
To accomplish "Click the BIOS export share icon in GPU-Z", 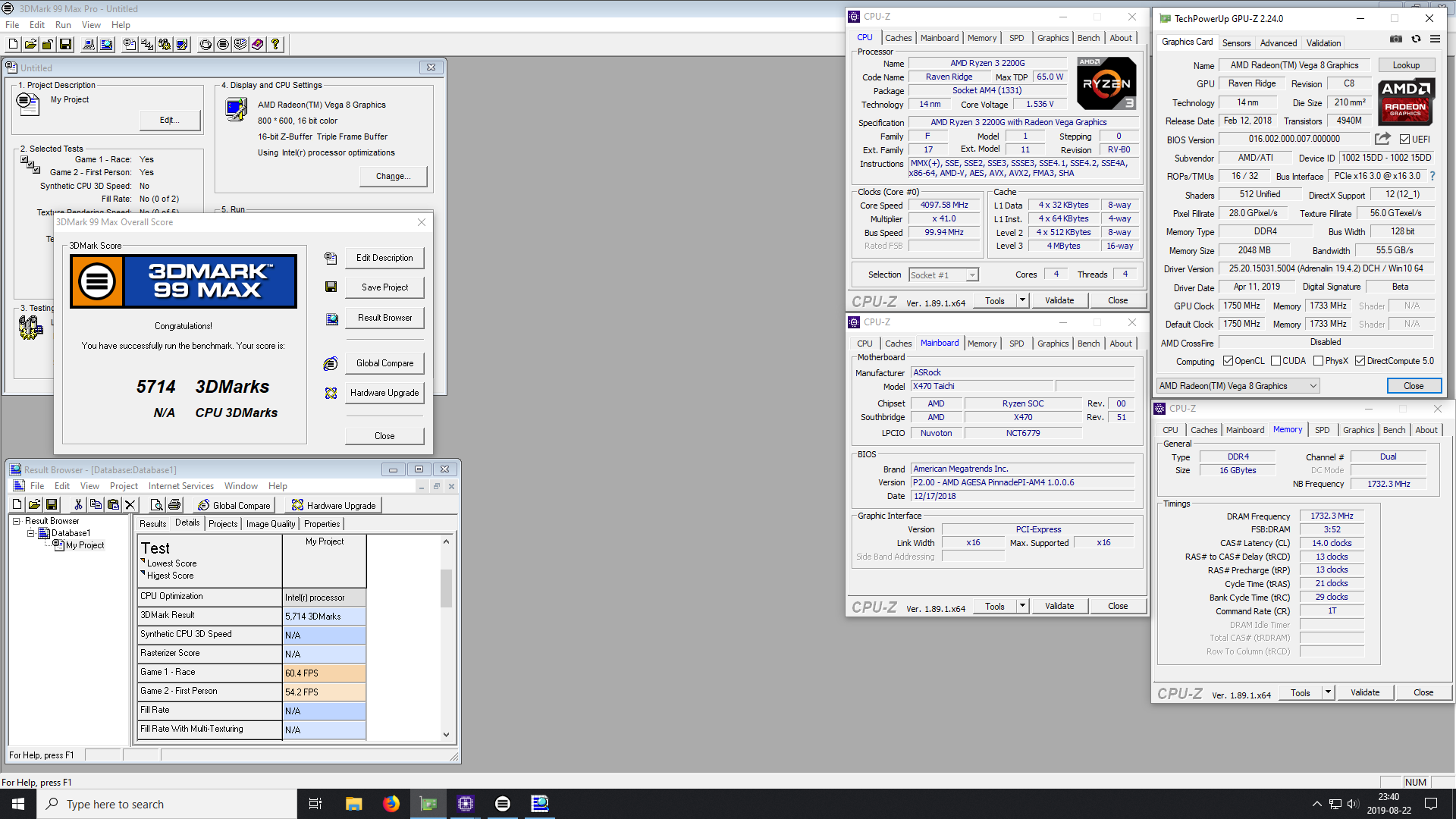I will [1382, 139].
